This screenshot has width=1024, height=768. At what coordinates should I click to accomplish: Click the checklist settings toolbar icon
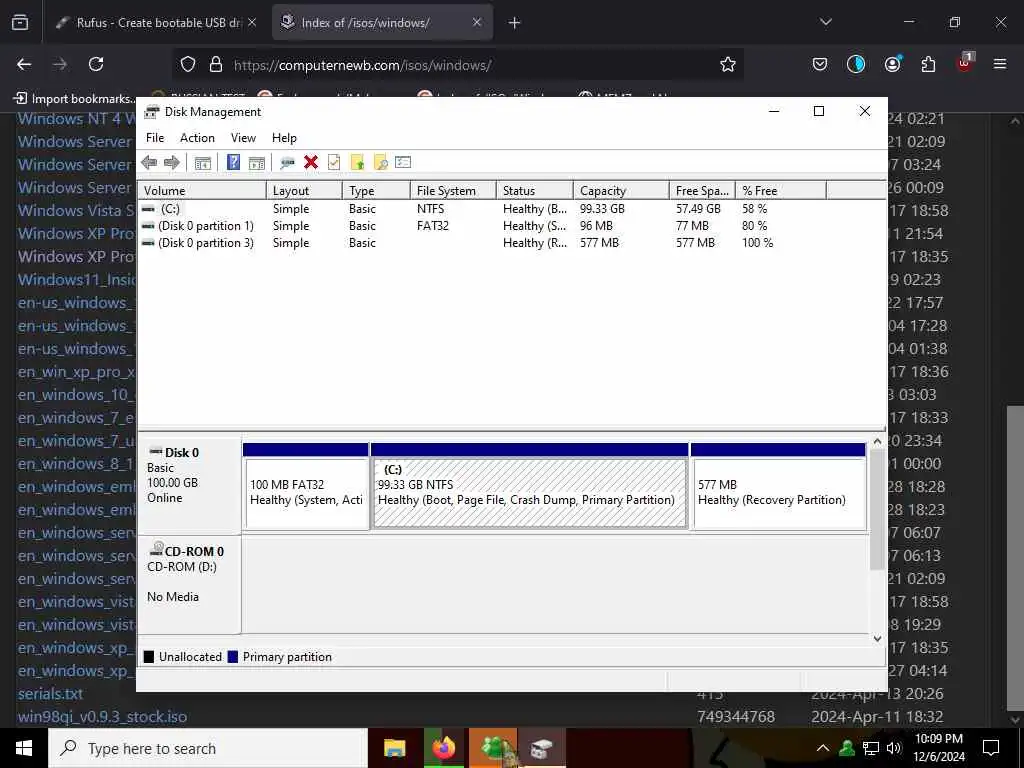(403, 163)
